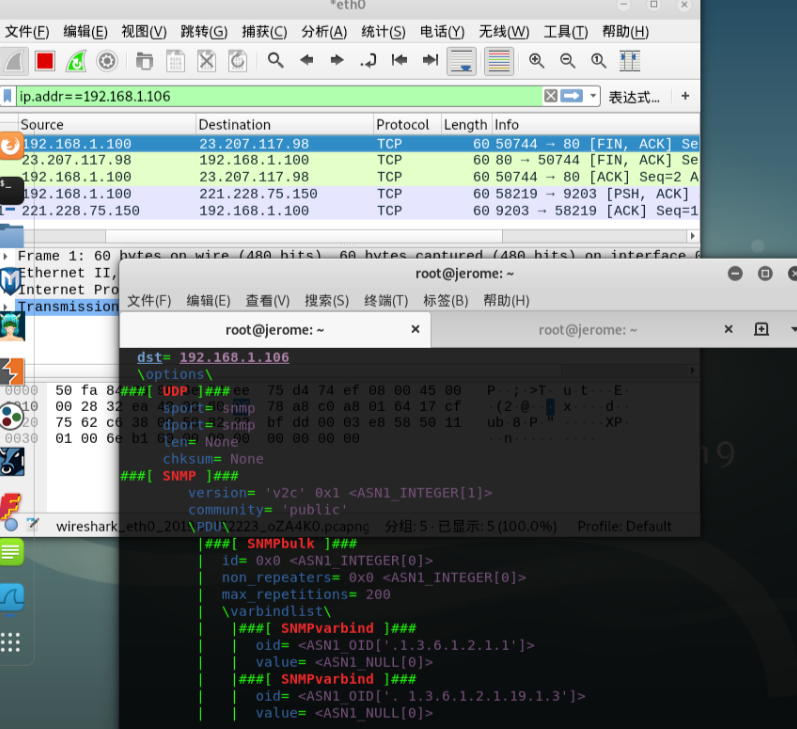Open 跳转(G) menu
Viewport: 797px width, 729px height.
(x=204, y=32)
